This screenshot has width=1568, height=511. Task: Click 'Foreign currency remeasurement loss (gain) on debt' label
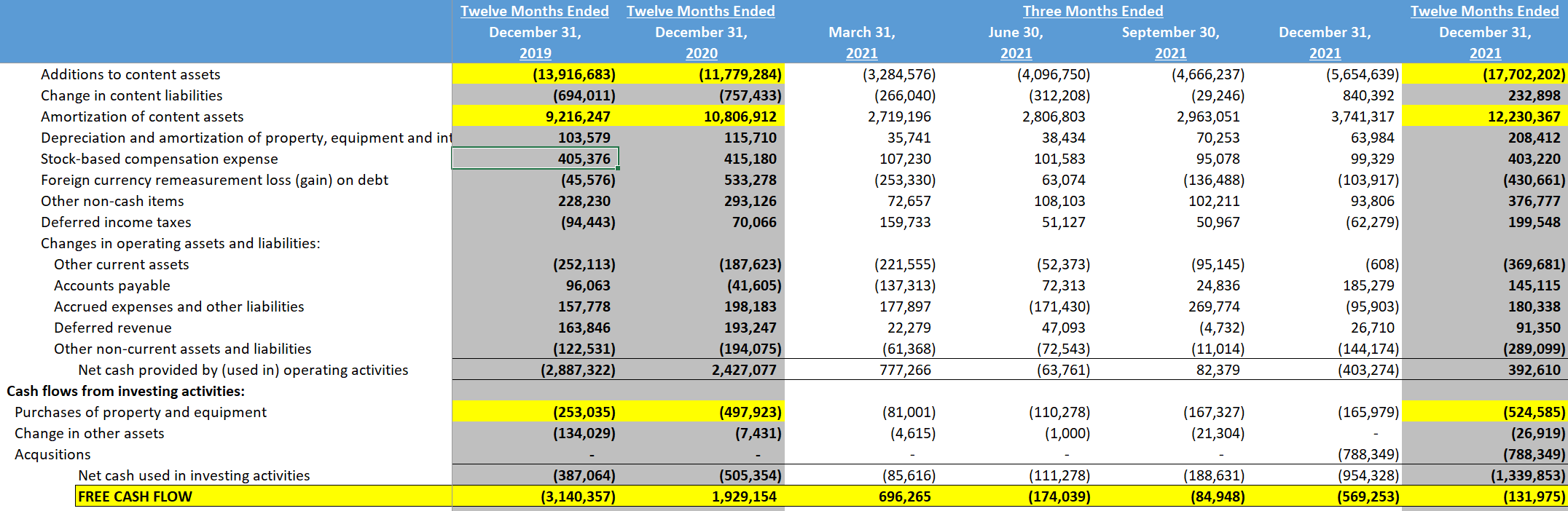[x=214, y=180]
